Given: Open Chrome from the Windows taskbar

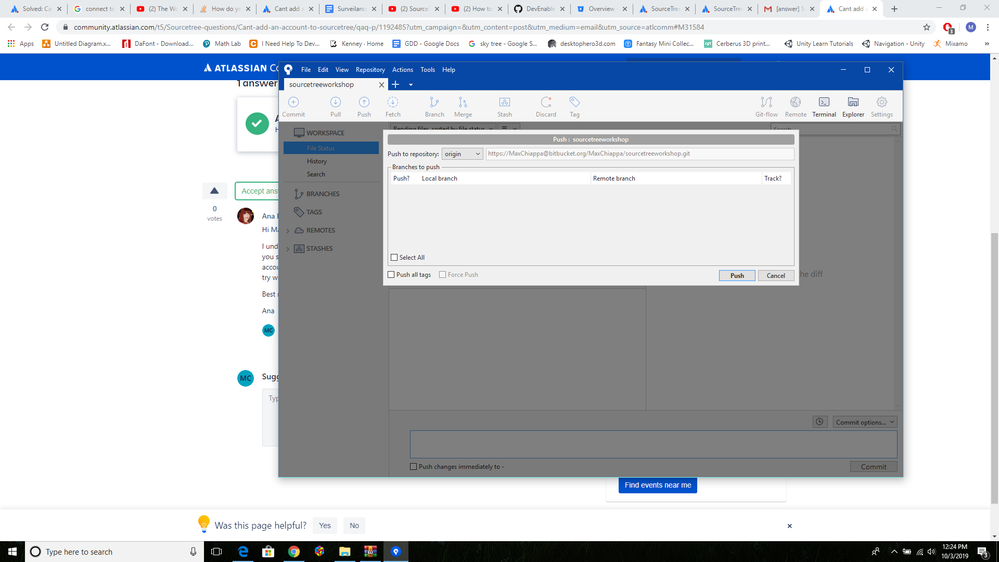Looking at the screenshot, I should click(294, 552).
